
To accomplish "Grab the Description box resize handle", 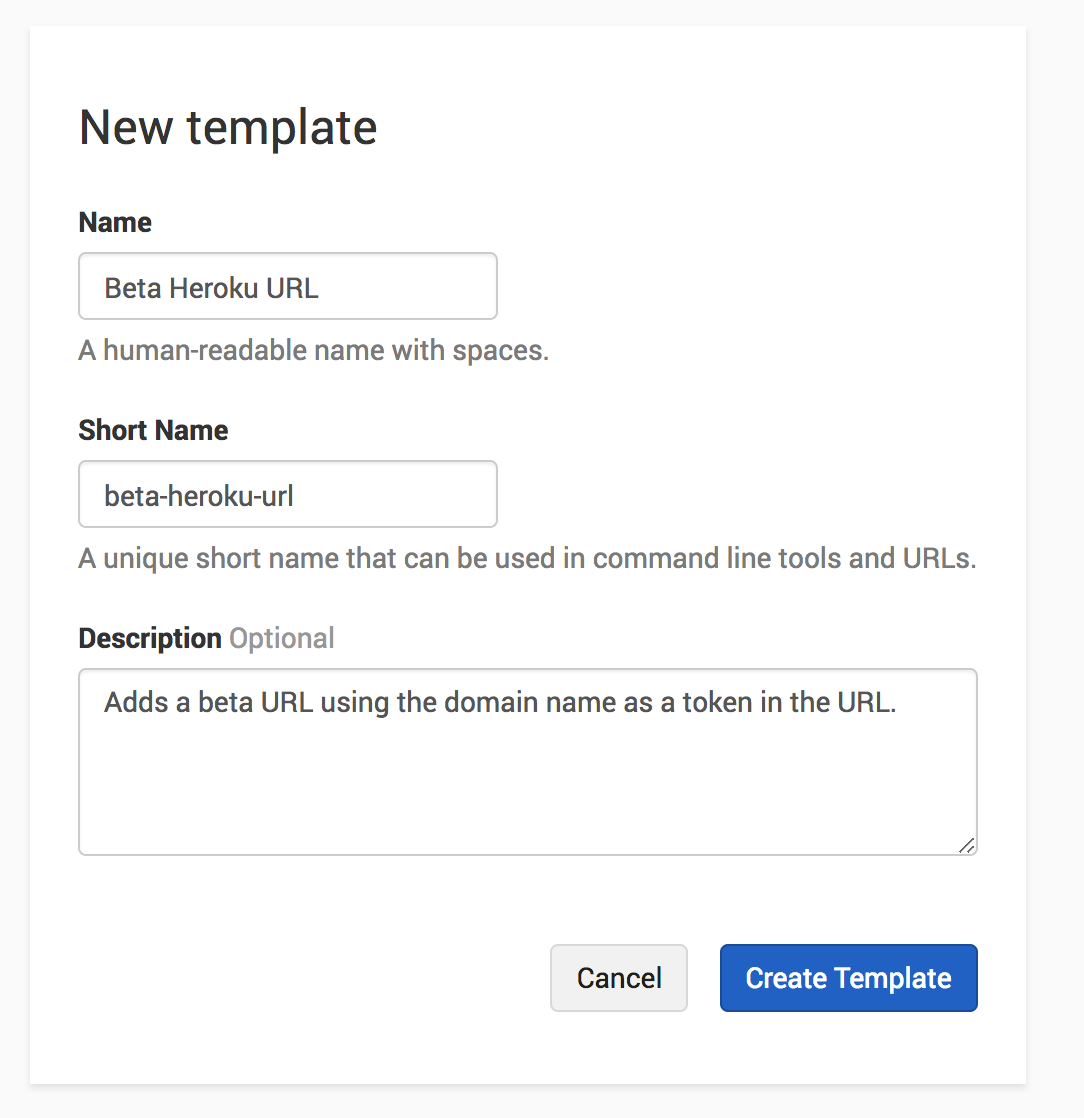I will [x=966, y=845].
